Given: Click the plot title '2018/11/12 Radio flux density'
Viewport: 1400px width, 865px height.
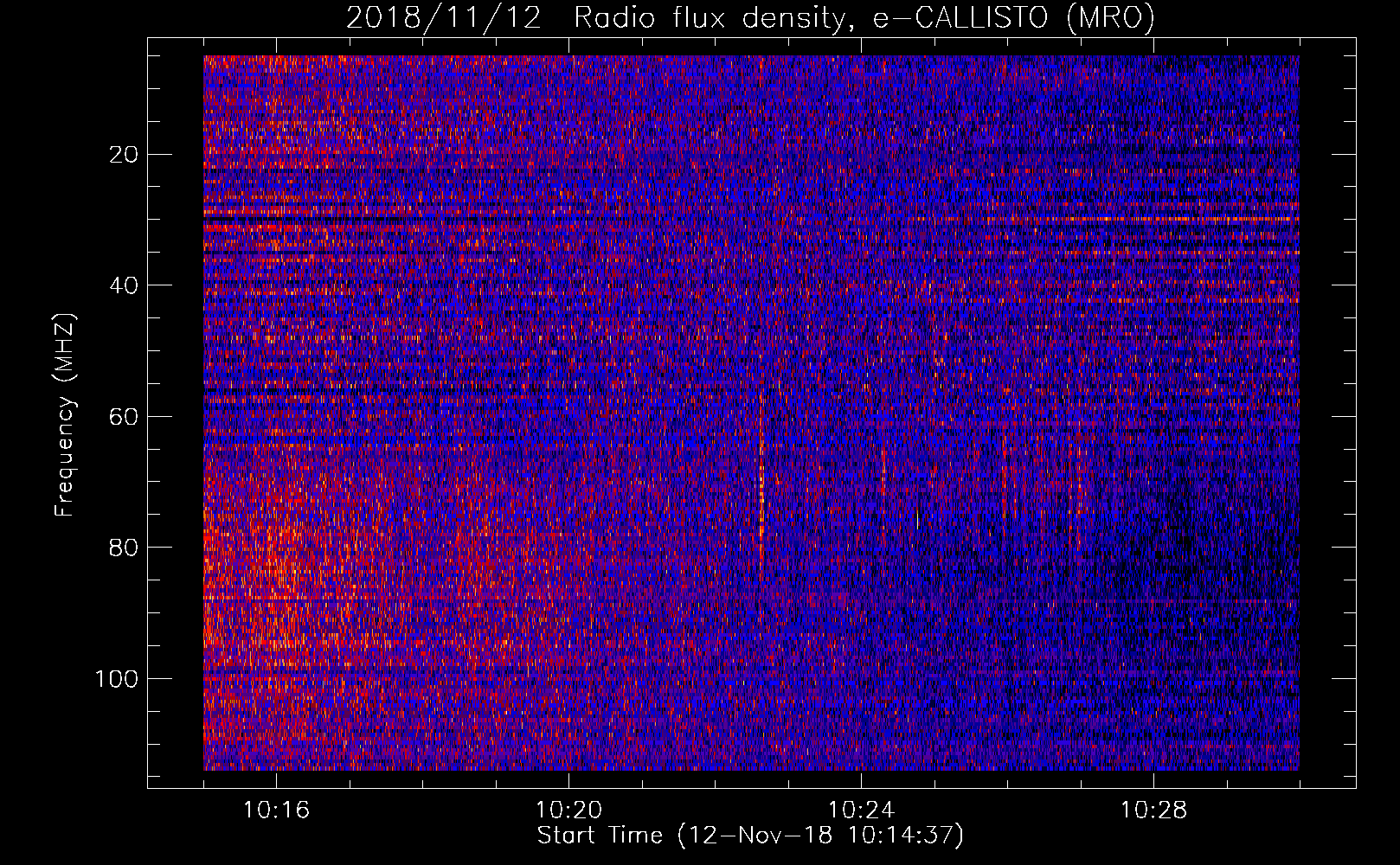Looking at the screenshot, I should click(x=750, y=17).
